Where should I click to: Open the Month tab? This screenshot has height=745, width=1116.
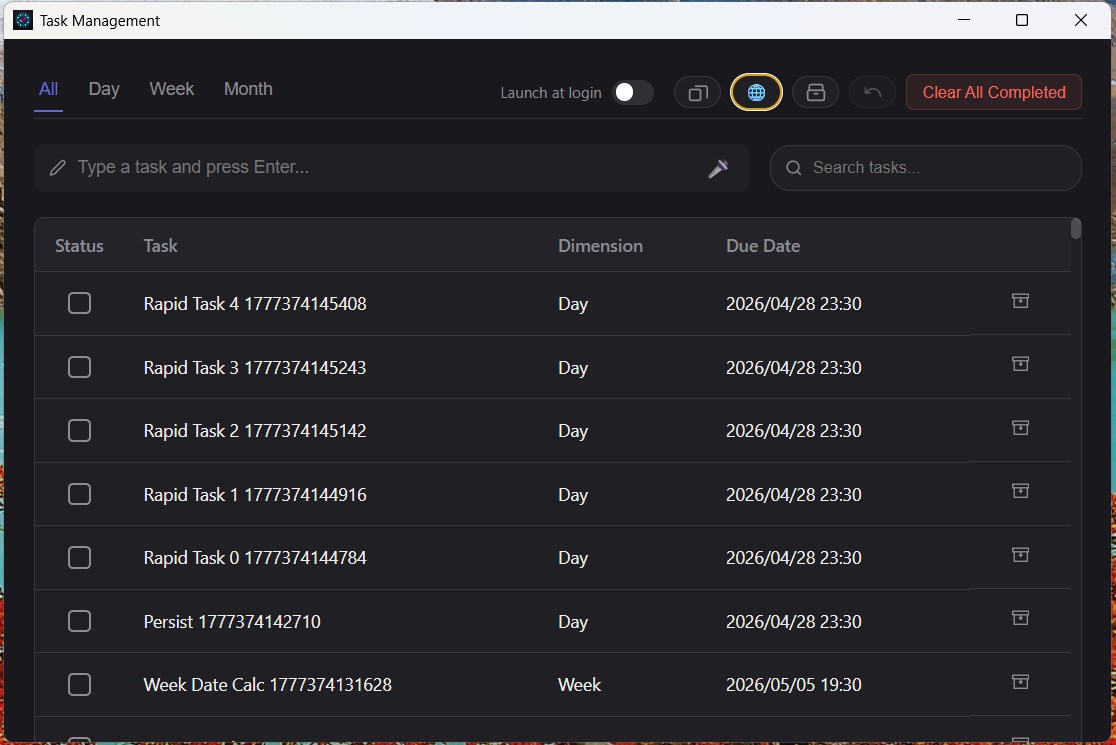click(248, 89)
